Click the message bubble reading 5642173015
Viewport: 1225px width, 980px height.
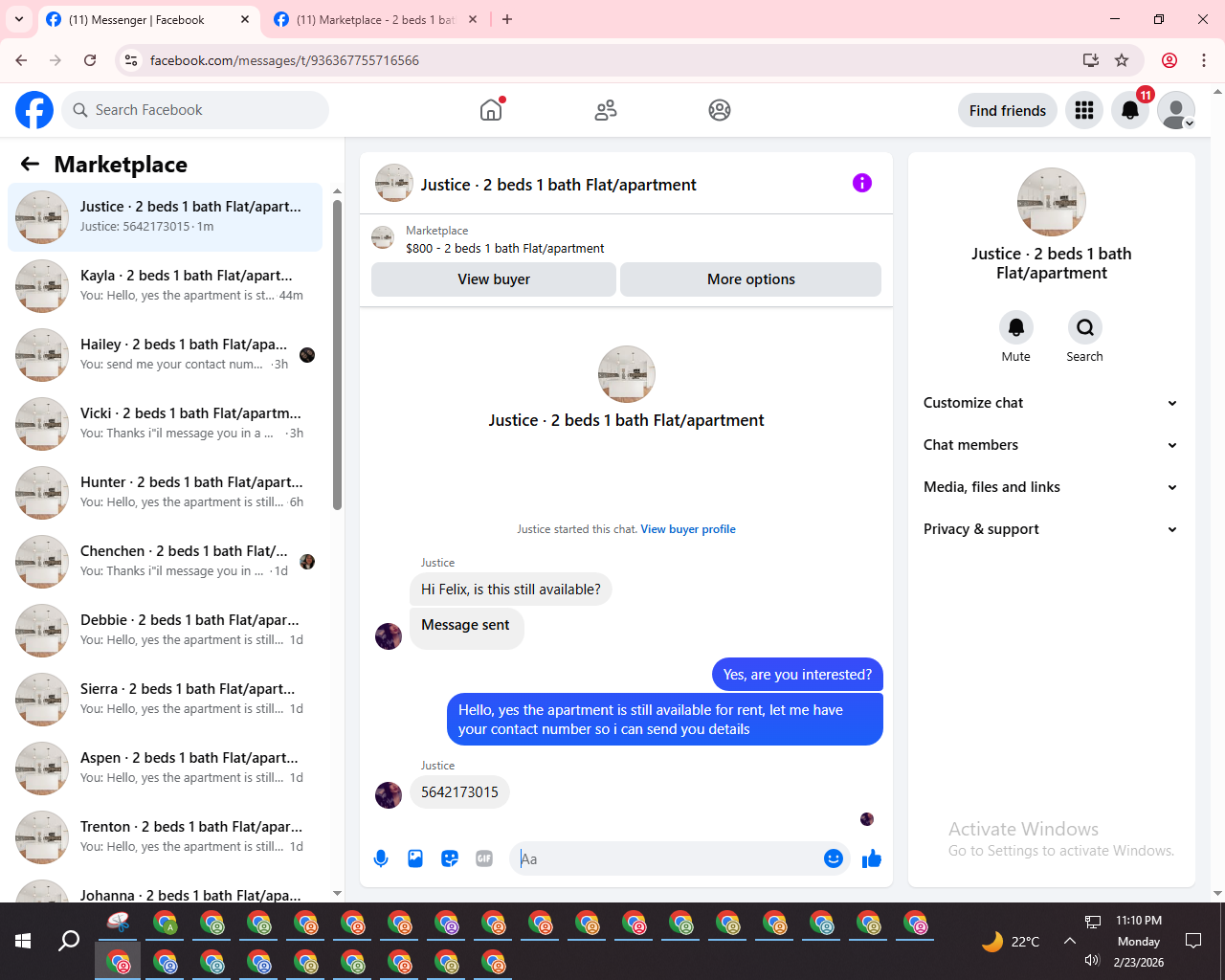(459, 792)
